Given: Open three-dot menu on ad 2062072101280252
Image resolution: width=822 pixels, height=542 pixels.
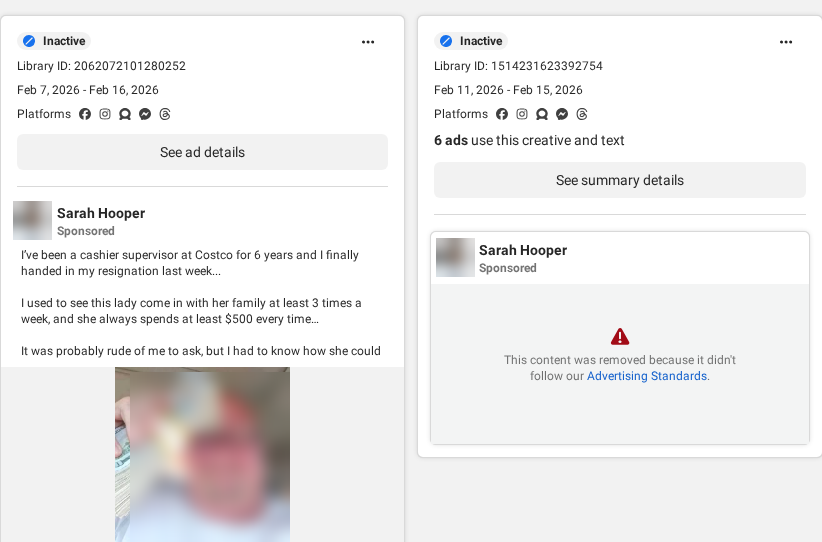Looking at the screenshot, I should pos(368,42).
